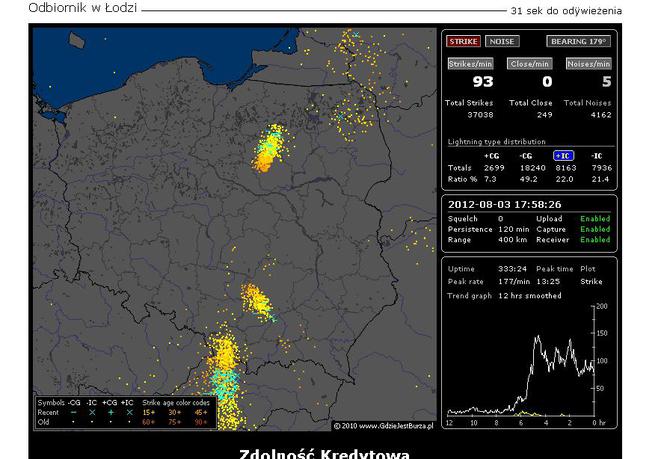This screenshot has height=459, width=664.
Task: Click the 0 hr label on graph axis
Action: pyautogui.click(x=597, y=423)
